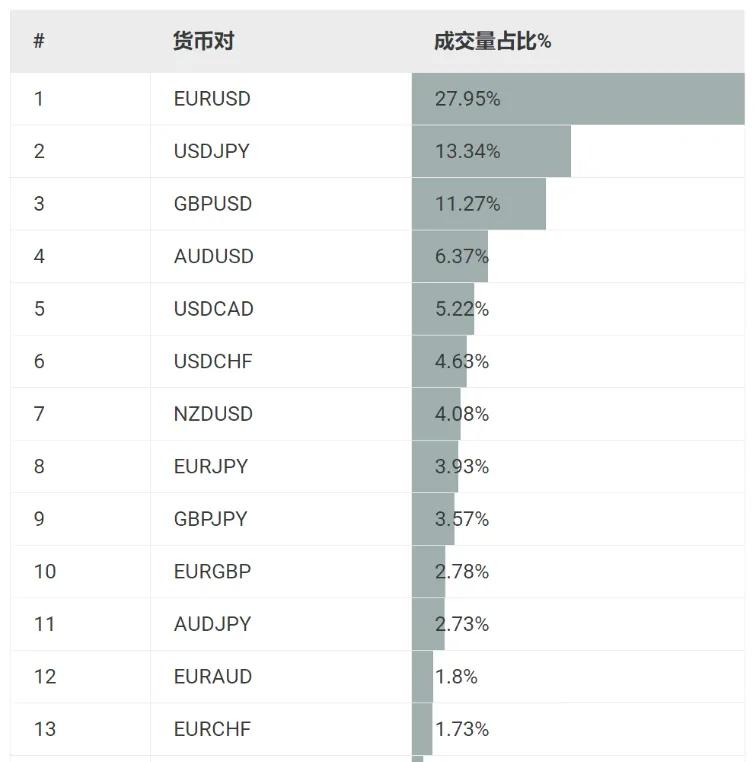This screenshot has height=762, width=755.
Task: Click the 1.8% volume share value
Action: tap(456, 676)
